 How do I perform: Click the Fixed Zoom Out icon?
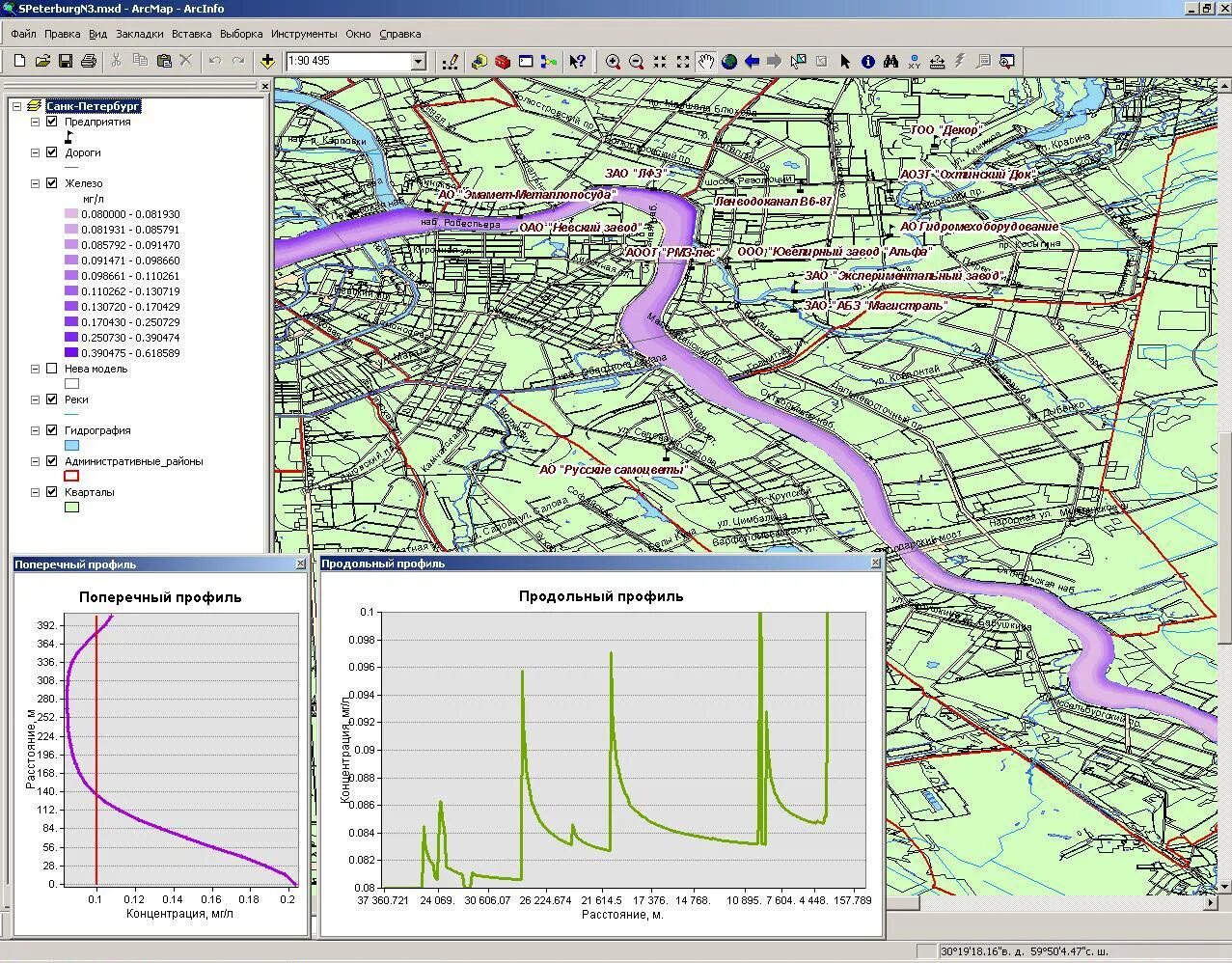(683, 61)
